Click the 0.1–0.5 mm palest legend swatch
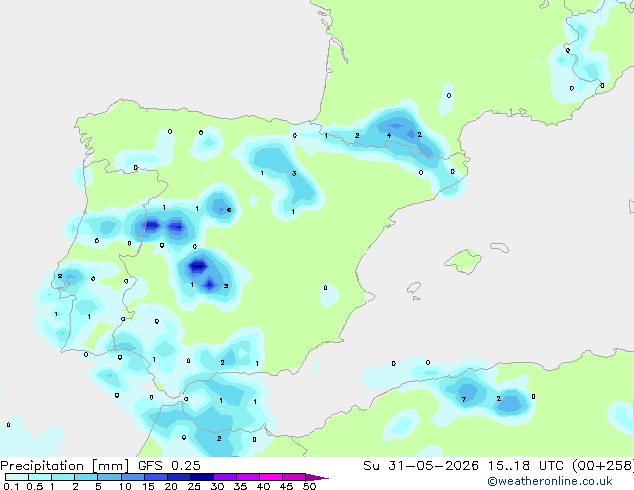 [17, 477]
